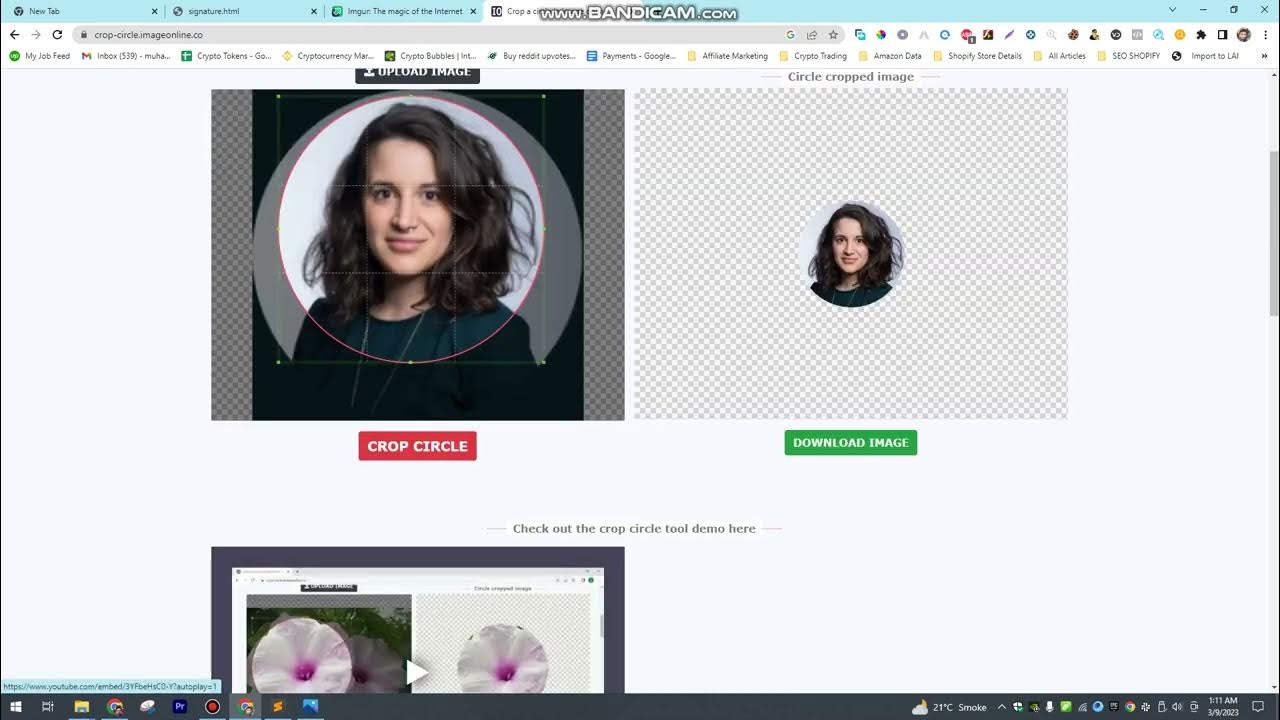Open the Extensions puzzle piece menu
Viewport: 1280px width, 720px height.
click(x=1201, y=34)
